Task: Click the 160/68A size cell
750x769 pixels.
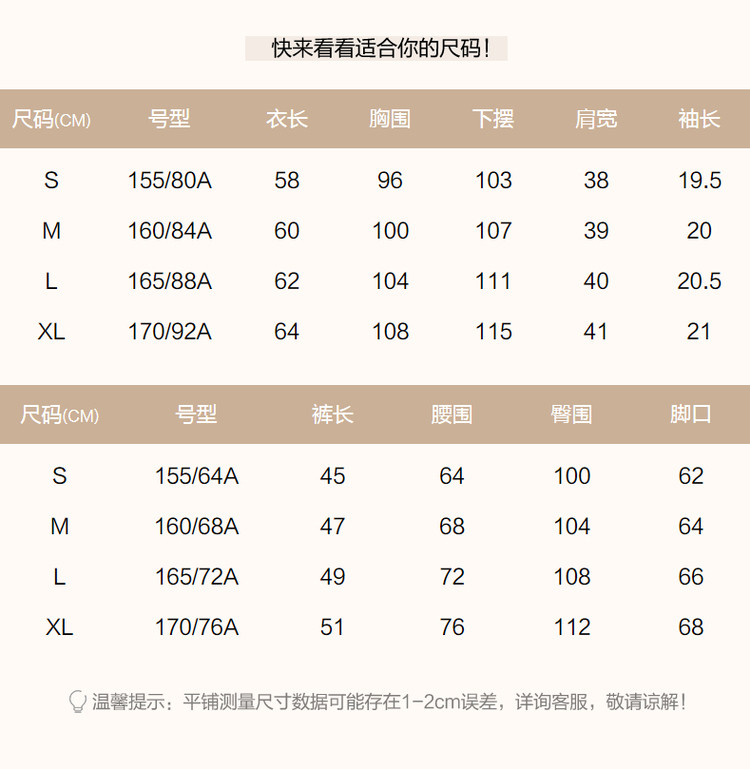Action: (197, 526)
